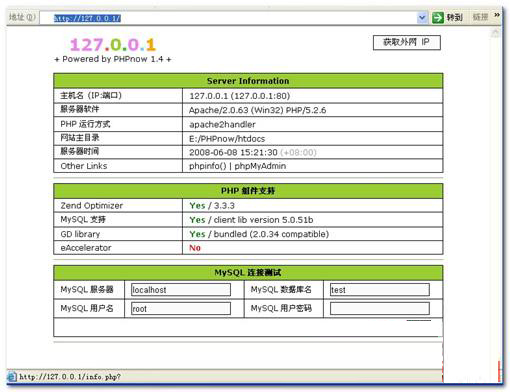The image size is (510, 392).
Task: Click the 获取外网 IP button
Action: (x=407, y=42)
